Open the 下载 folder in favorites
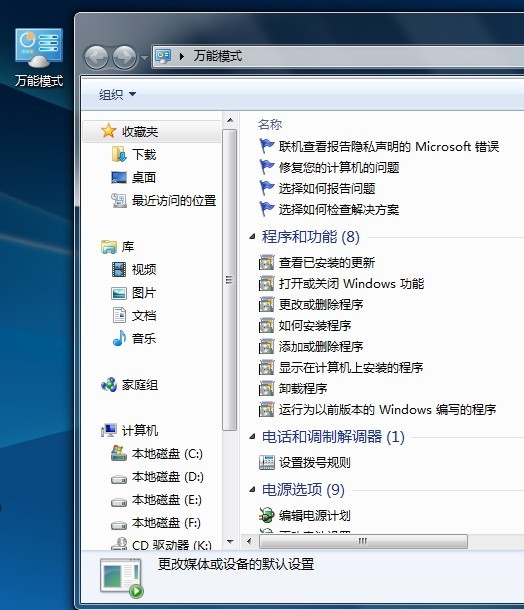This screenshot has width=524, height=610. point(144,154)
